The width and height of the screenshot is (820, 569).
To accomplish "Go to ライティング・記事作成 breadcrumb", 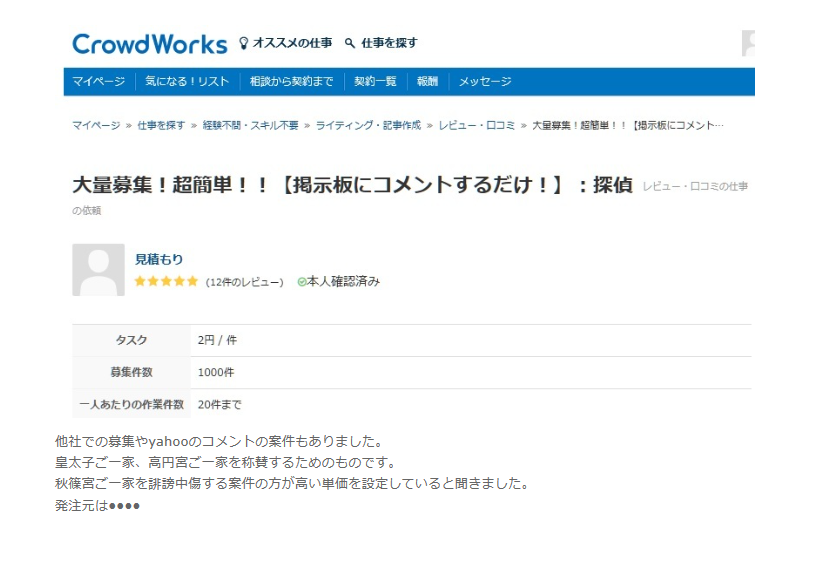I will click(368, 126).
